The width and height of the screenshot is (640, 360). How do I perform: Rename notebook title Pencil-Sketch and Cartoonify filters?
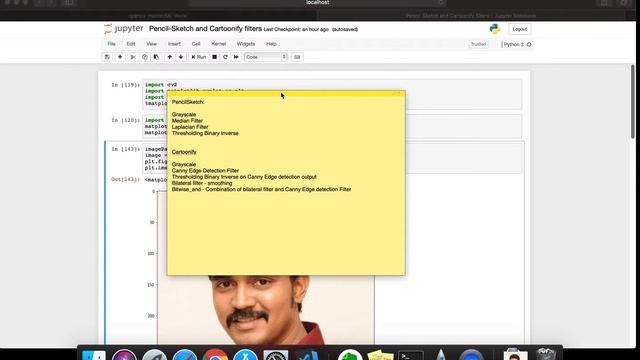pos(205,29)
